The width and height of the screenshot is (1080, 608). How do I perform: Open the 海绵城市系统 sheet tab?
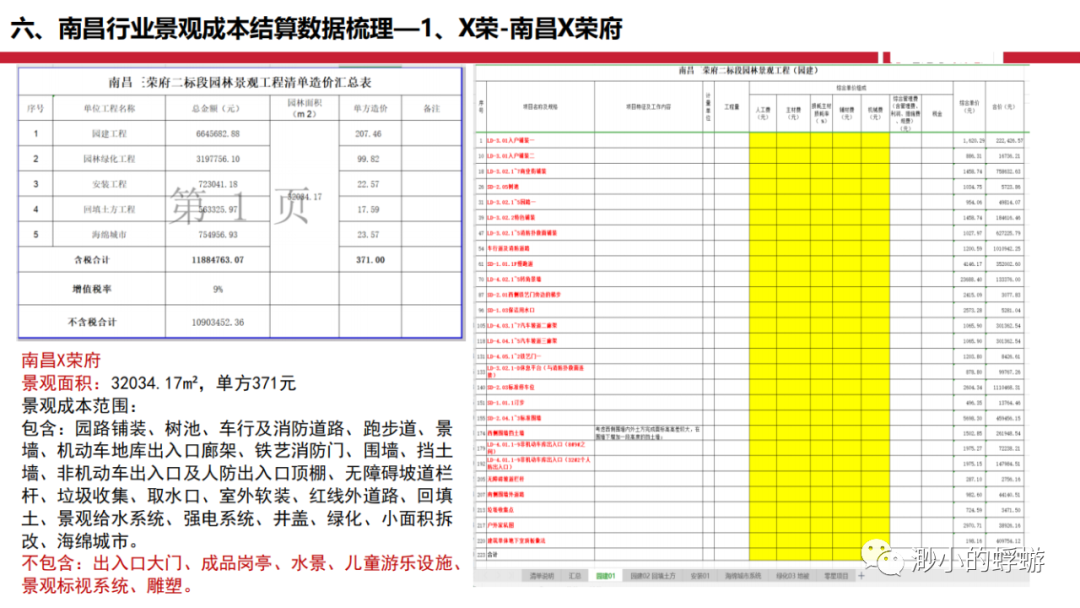742,576
